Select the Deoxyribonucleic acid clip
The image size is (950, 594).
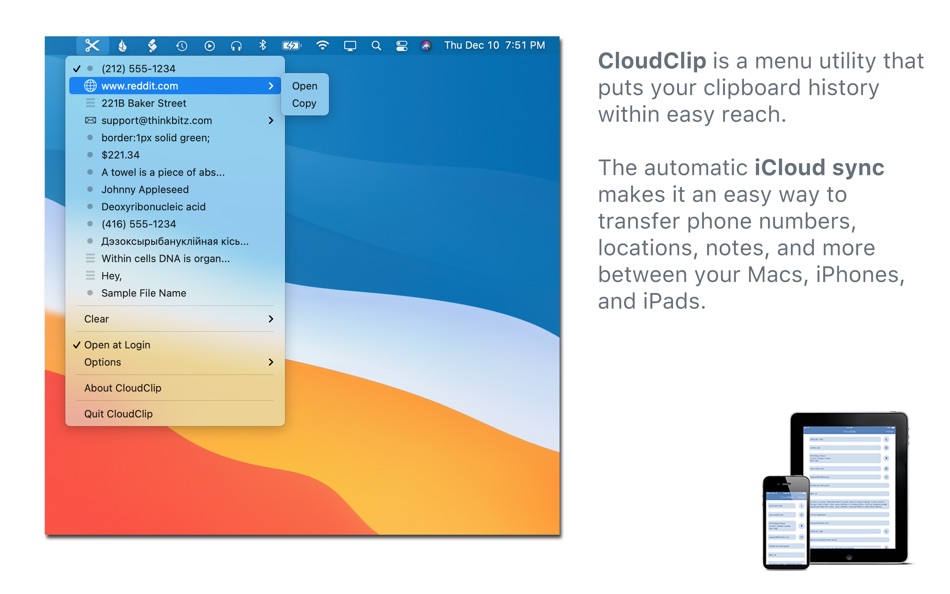[175, 207]
